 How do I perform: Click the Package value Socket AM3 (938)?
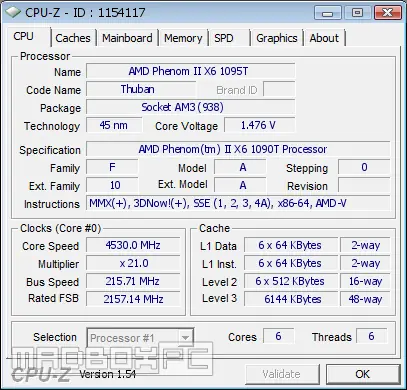[190, 107]
